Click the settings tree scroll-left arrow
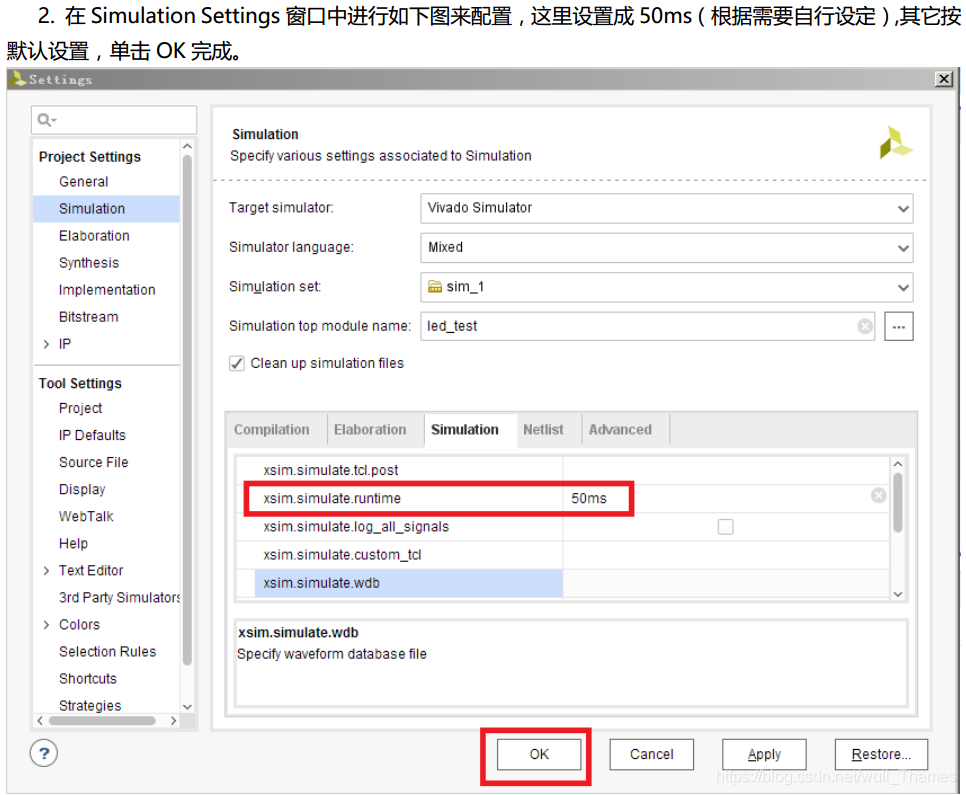The height and width of the screenshot is (795, 966). [40, 721]
